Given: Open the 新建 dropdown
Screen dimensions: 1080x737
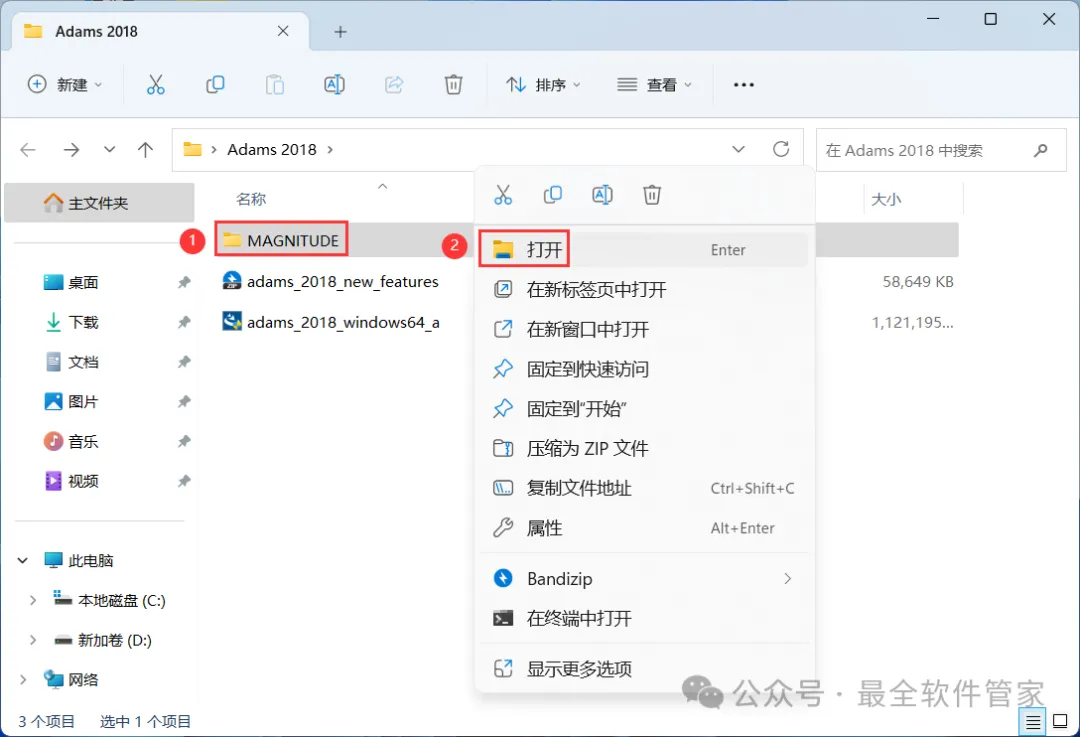Looking at the screenshot, I should coord(65,85).
